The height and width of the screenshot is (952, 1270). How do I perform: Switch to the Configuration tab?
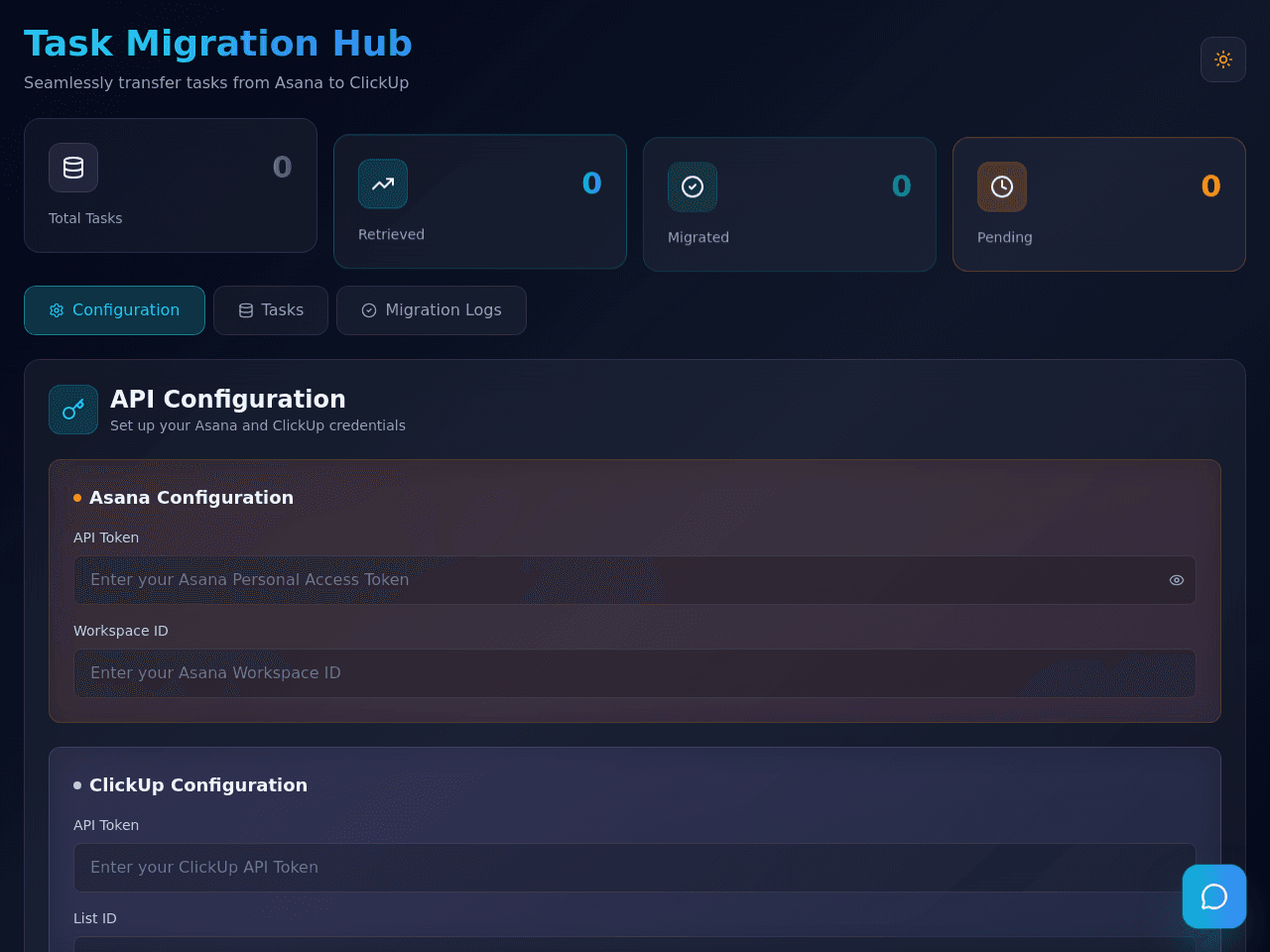coord(114,310)
